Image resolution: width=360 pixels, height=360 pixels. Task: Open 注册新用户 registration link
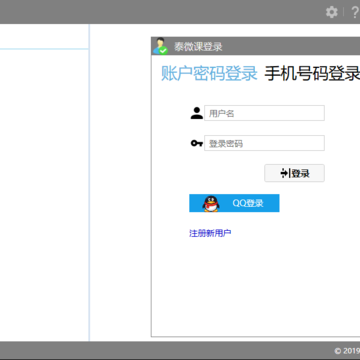210,233
